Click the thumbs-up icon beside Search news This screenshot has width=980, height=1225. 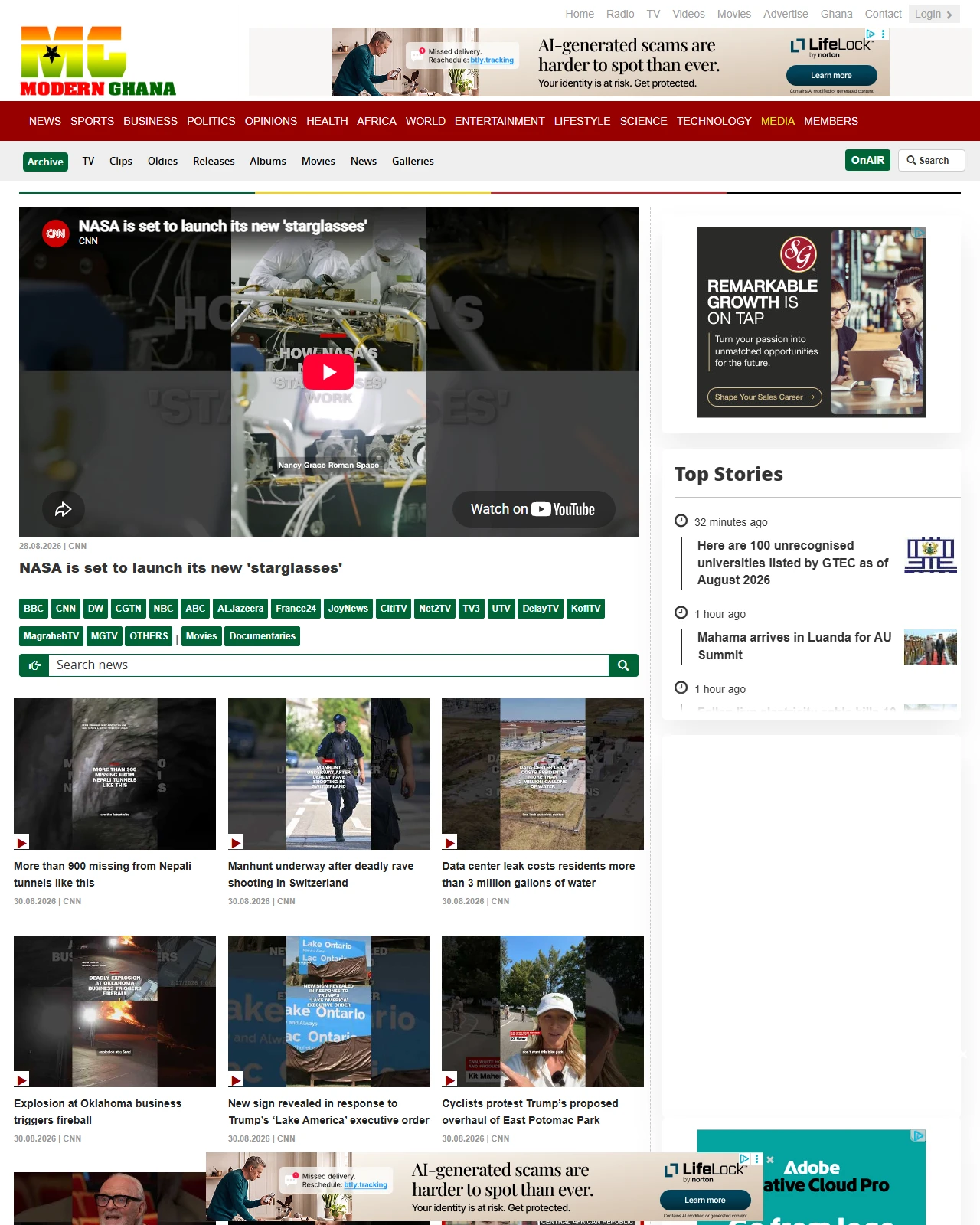click(x=34, y=665)
